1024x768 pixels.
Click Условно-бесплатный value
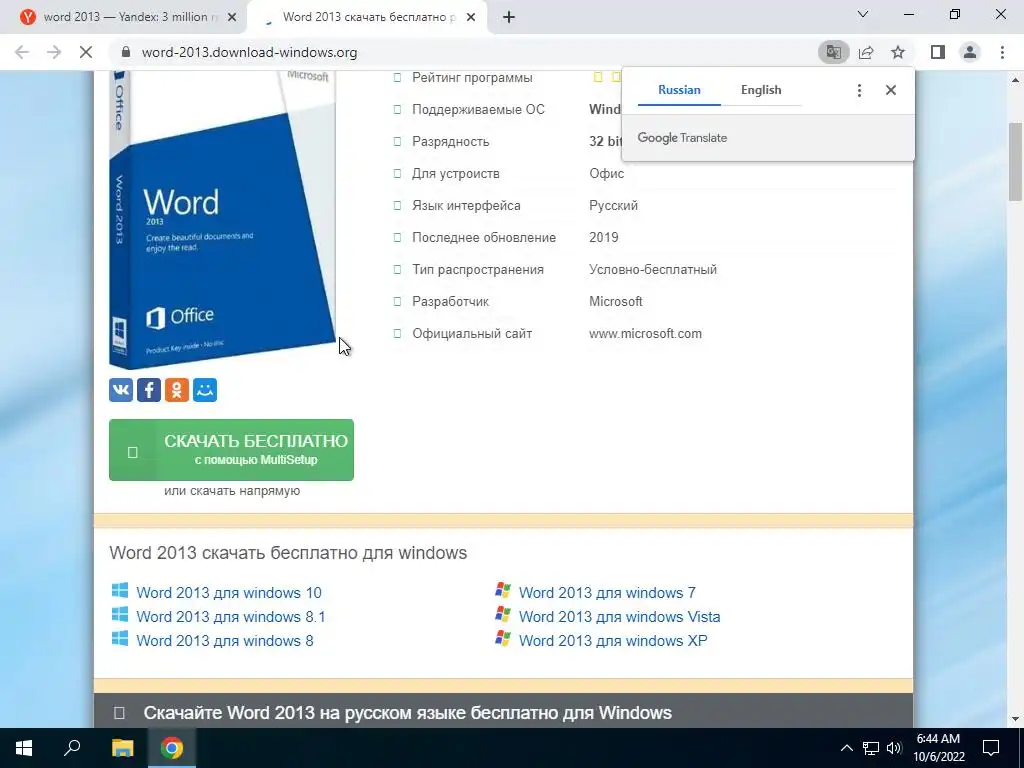pyautogui.click(x=653, y=270)
